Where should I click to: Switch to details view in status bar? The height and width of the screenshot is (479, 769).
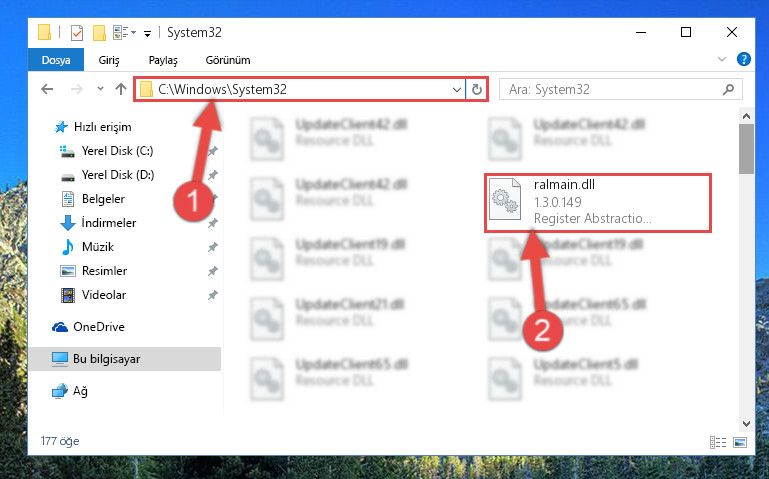(718, 442)
